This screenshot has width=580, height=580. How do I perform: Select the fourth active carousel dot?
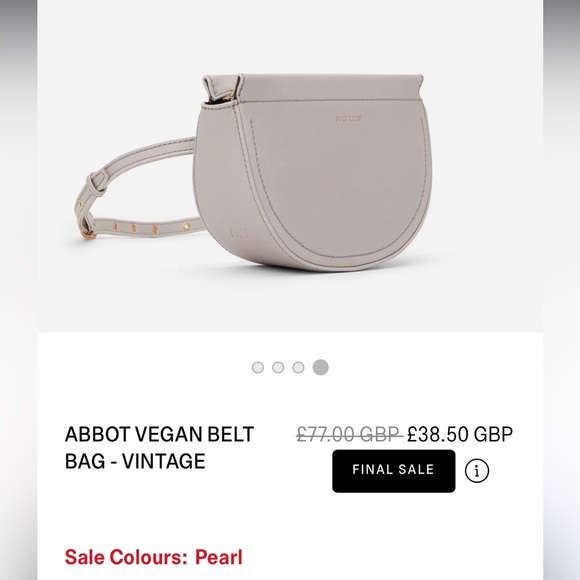pyautogui.click(x=320, y=367)
